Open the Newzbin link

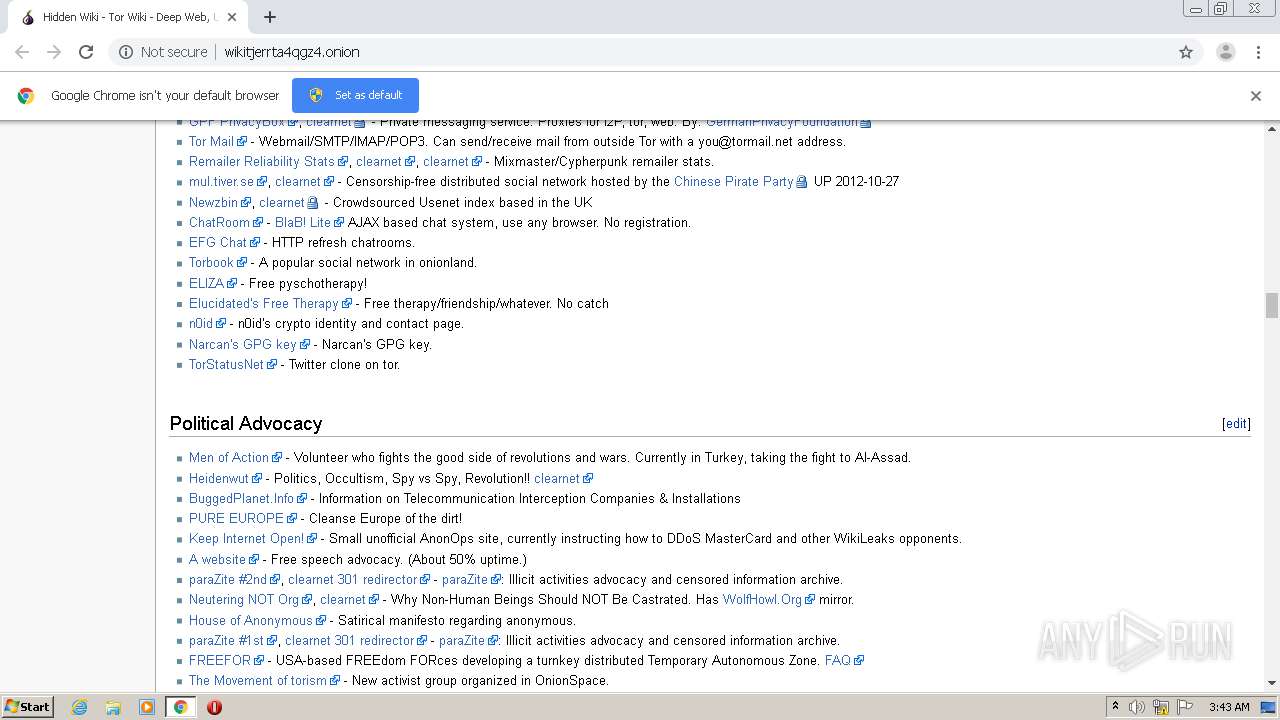(213, 202)
